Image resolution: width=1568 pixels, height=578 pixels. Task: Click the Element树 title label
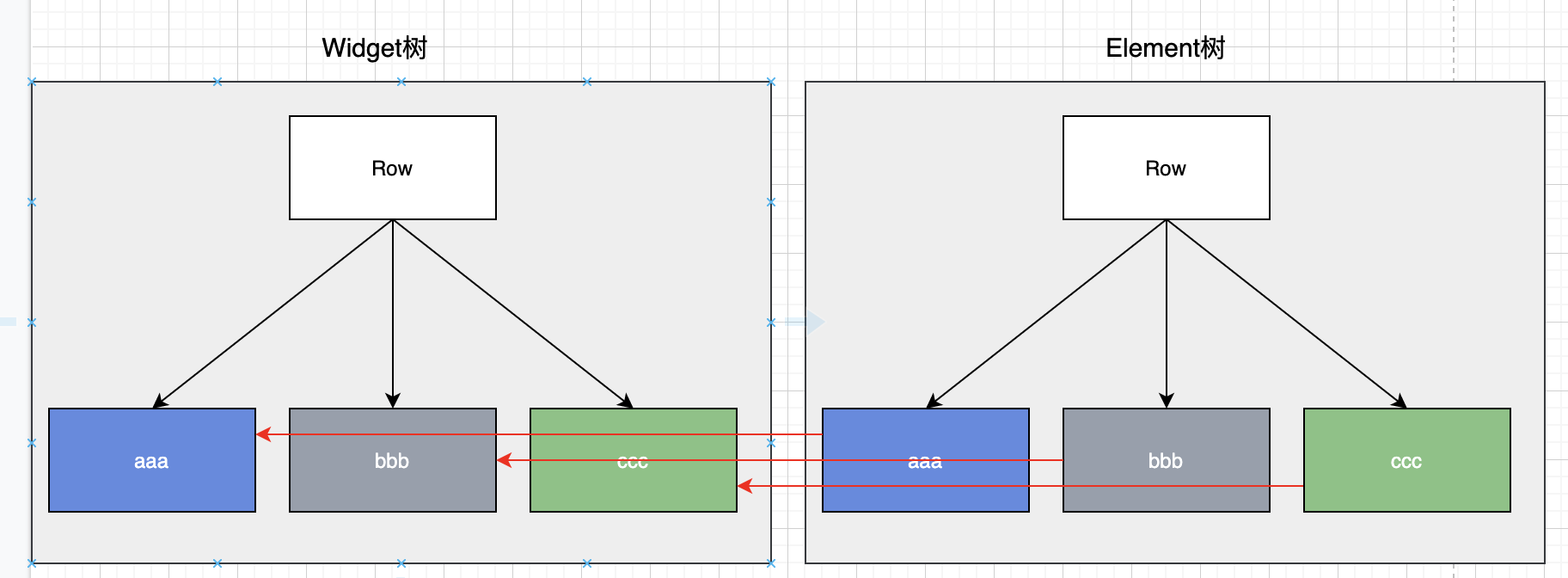[x=1166, y=48]
